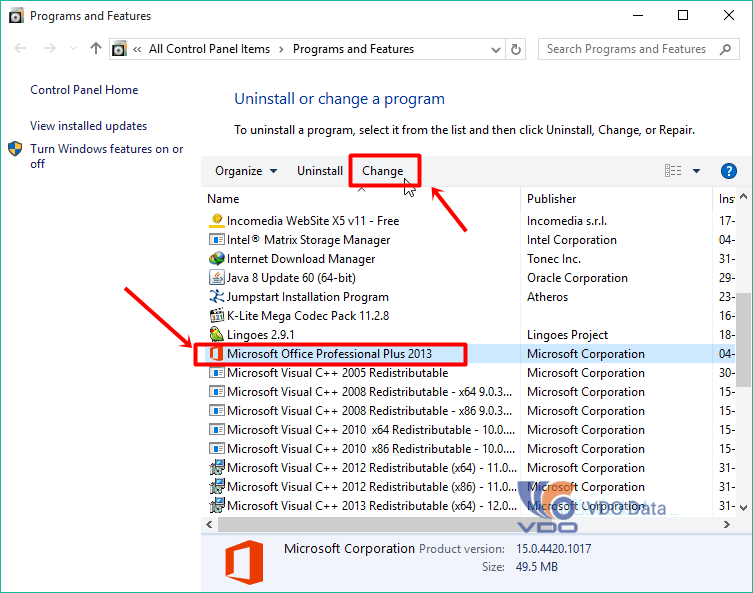This screenshot has height=593, width=753.
Task: Click 'Incomedia s.r.l.' publisher cell
Action: 567,221
